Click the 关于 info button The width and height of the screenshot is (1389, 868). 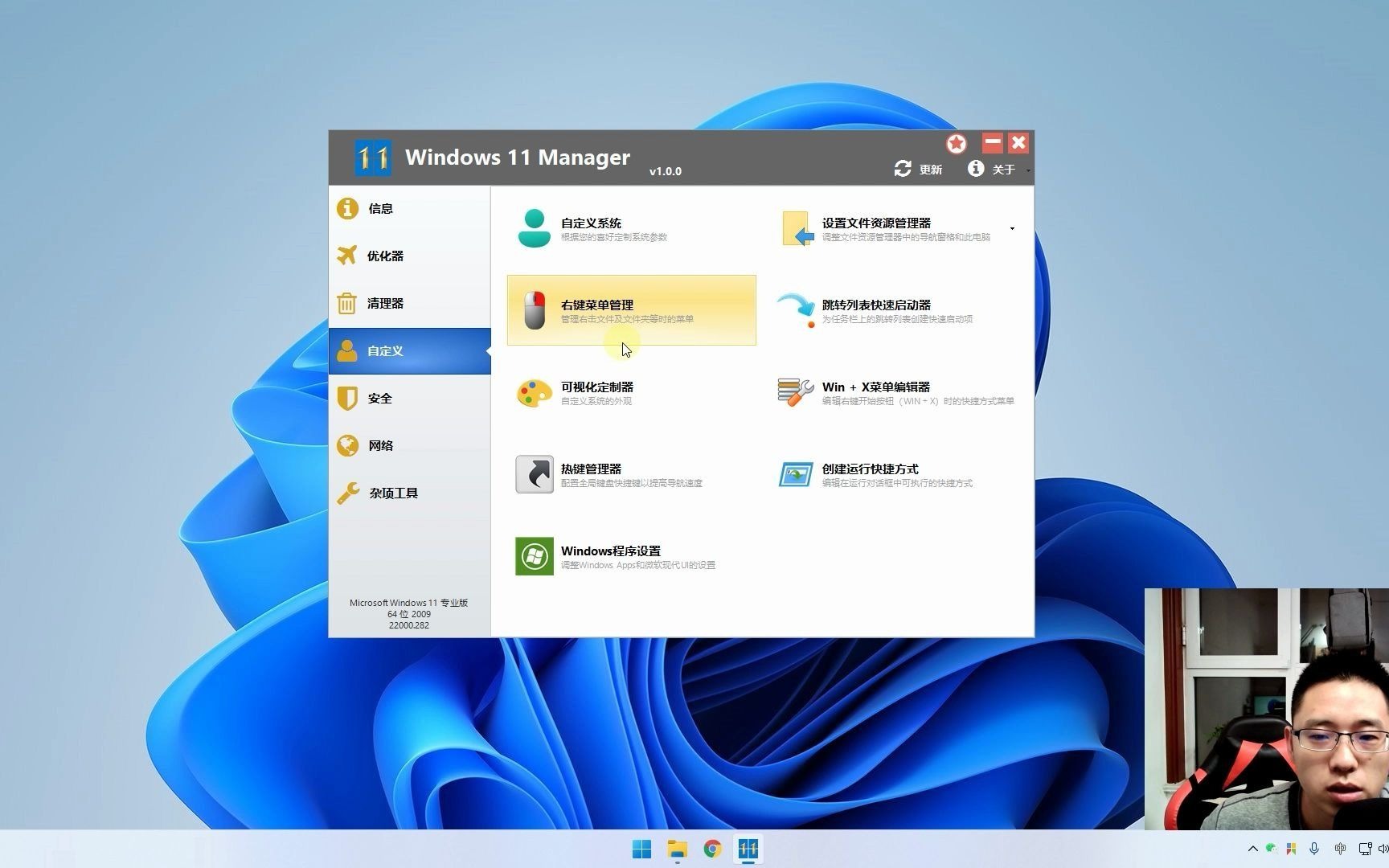[x=991, y=169]
